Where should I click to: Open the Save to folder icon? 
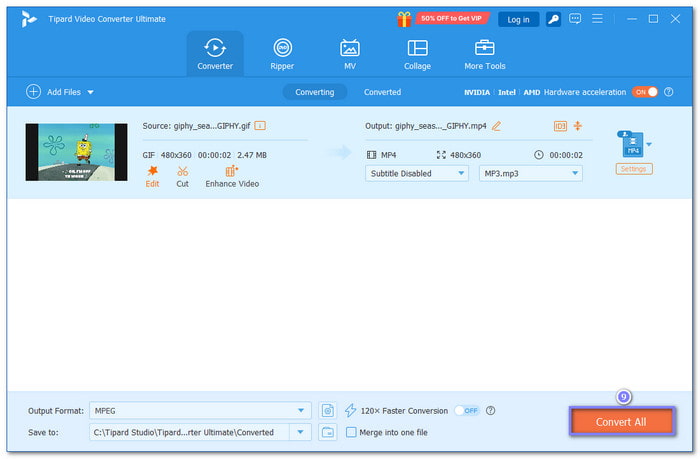328,432
